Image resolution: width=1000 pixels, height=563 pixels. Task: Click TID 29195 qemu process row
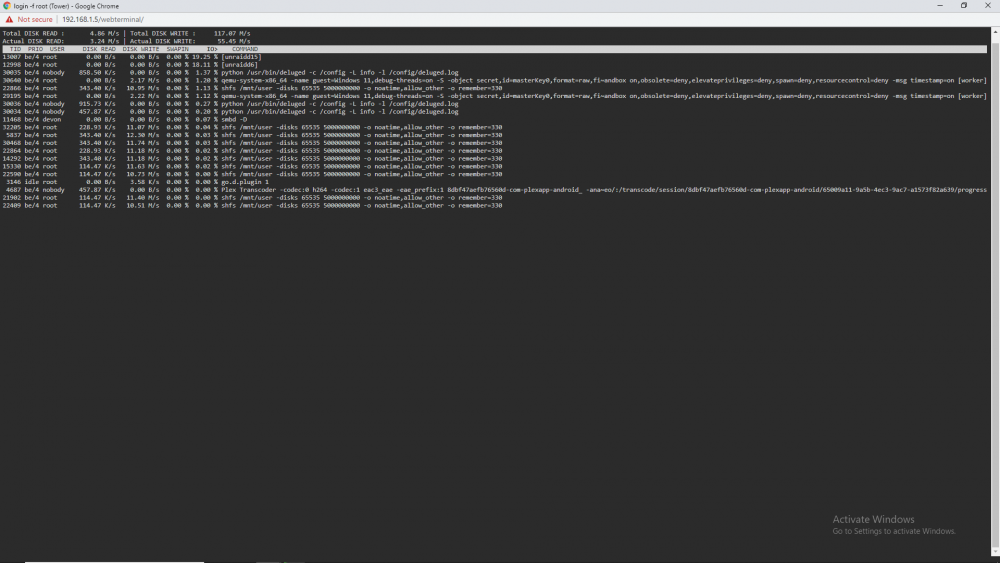coord(494,96)
